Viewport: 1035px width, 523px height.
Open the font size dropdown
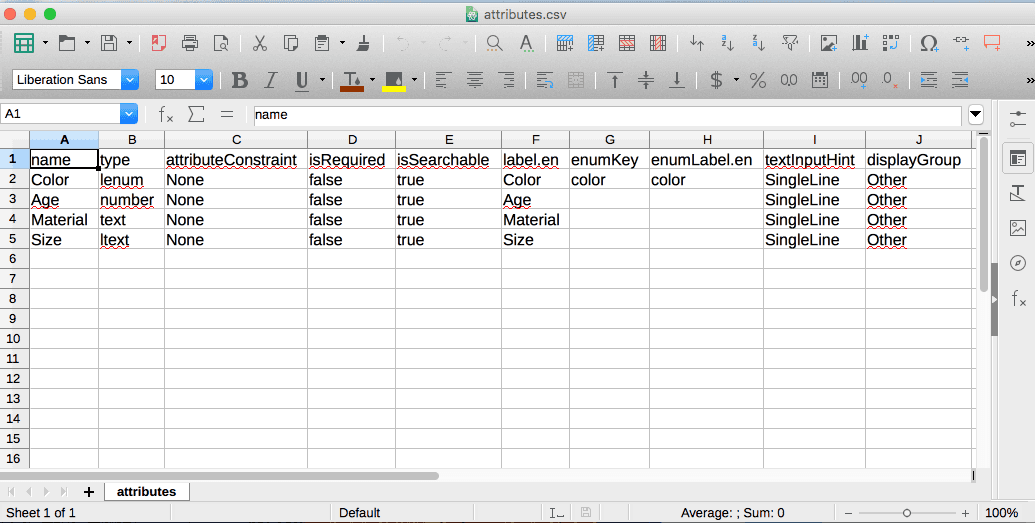(x=204, y=80)
